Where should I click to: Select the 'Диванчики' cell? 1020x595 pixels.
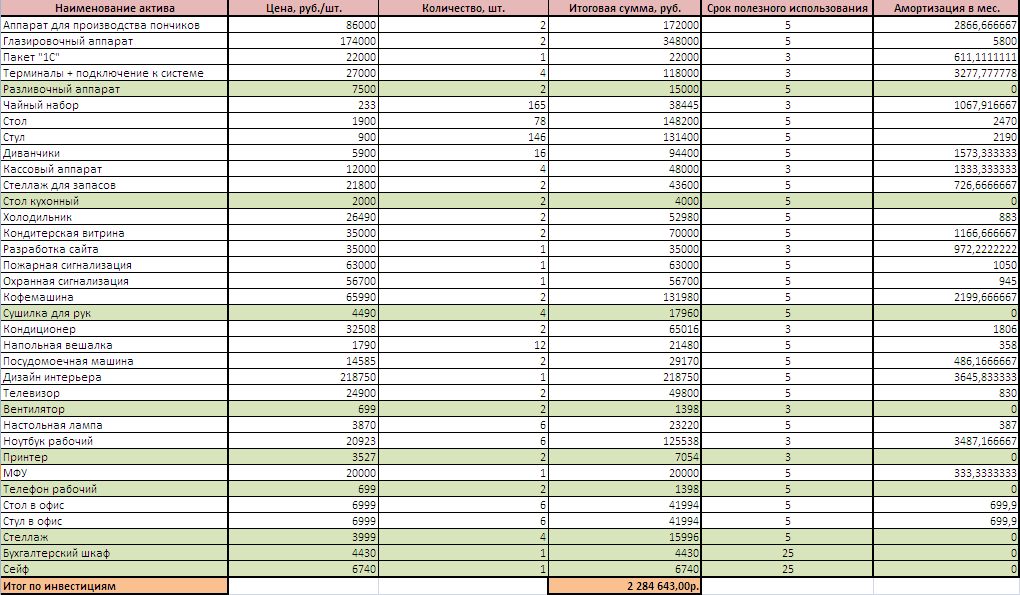[x=114, y=153]
